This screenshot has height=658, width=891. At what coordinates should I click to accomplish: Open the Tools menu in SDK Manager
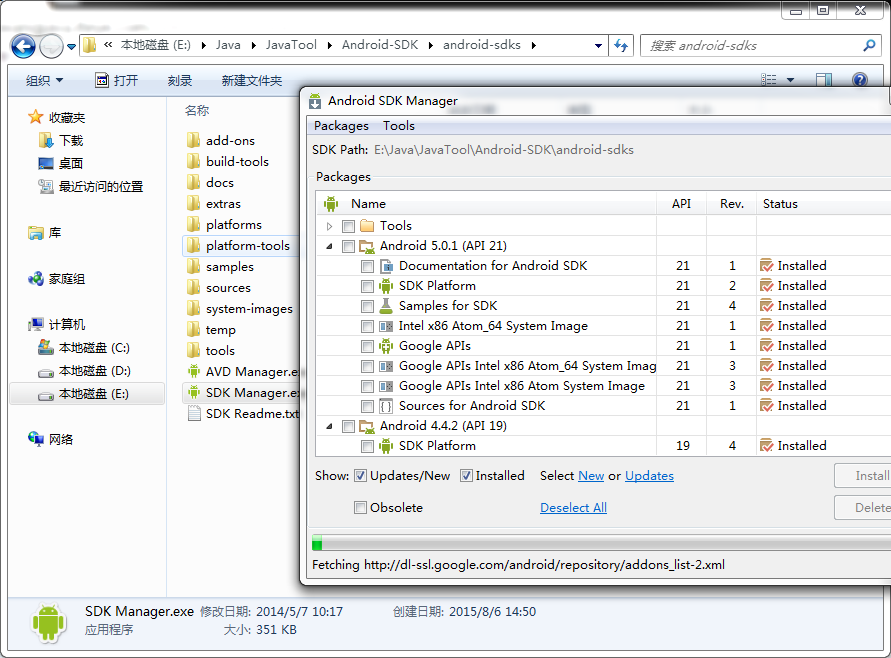(x=398, y=126)
